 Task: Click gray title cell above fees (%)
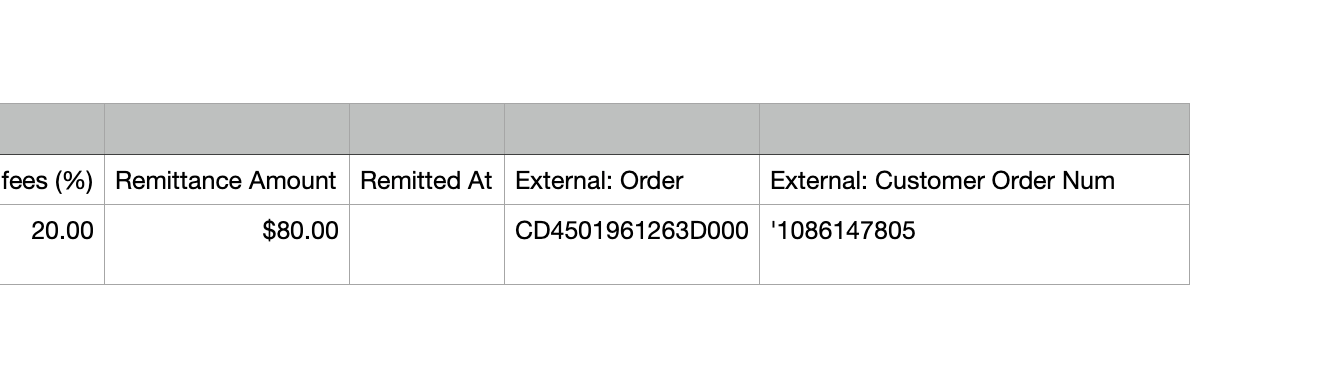coord(52,129)
